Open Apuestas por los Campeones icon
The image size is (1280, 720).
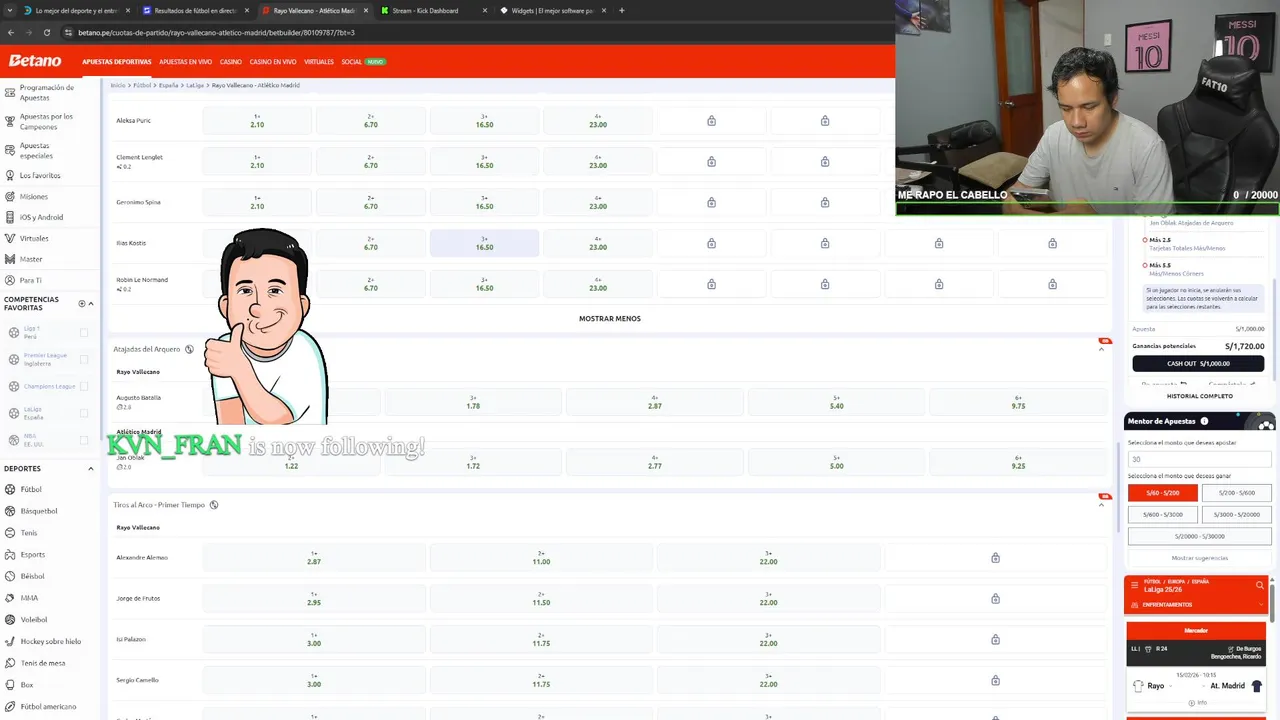pyautogui.click(x=10, y=121)
